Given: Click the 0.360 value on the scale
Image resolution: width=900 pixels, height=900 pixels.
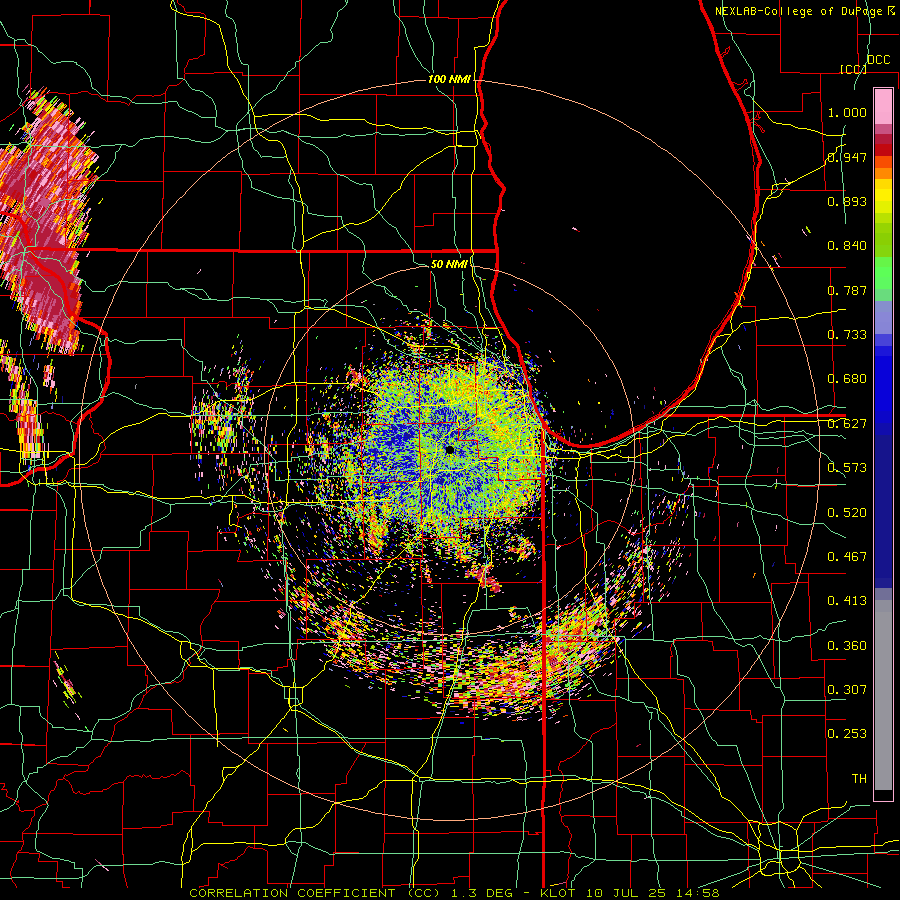Looking at the screenshot, I should coord(847,646).
